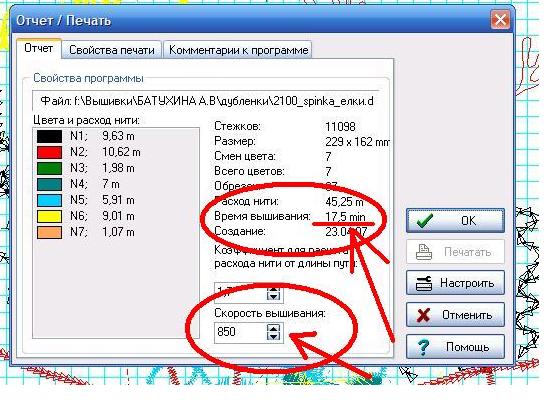Cancel the dialog with Отменить
The image size is (556, 400).
click(455, 315)
